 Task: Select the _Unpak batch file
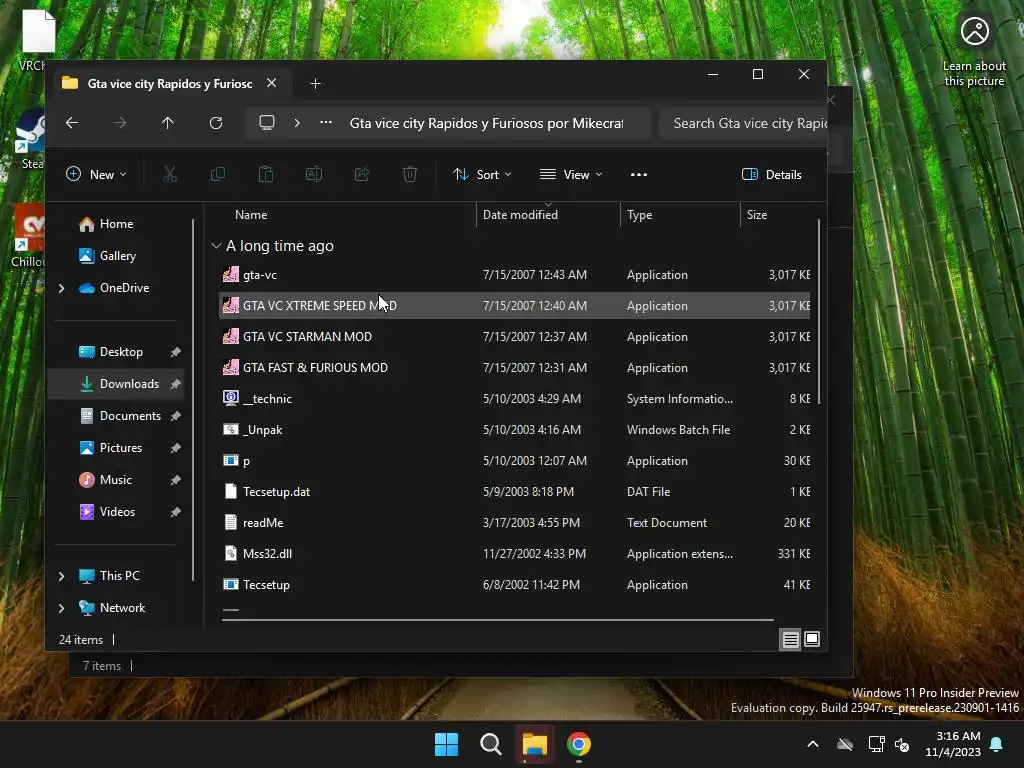515,430
